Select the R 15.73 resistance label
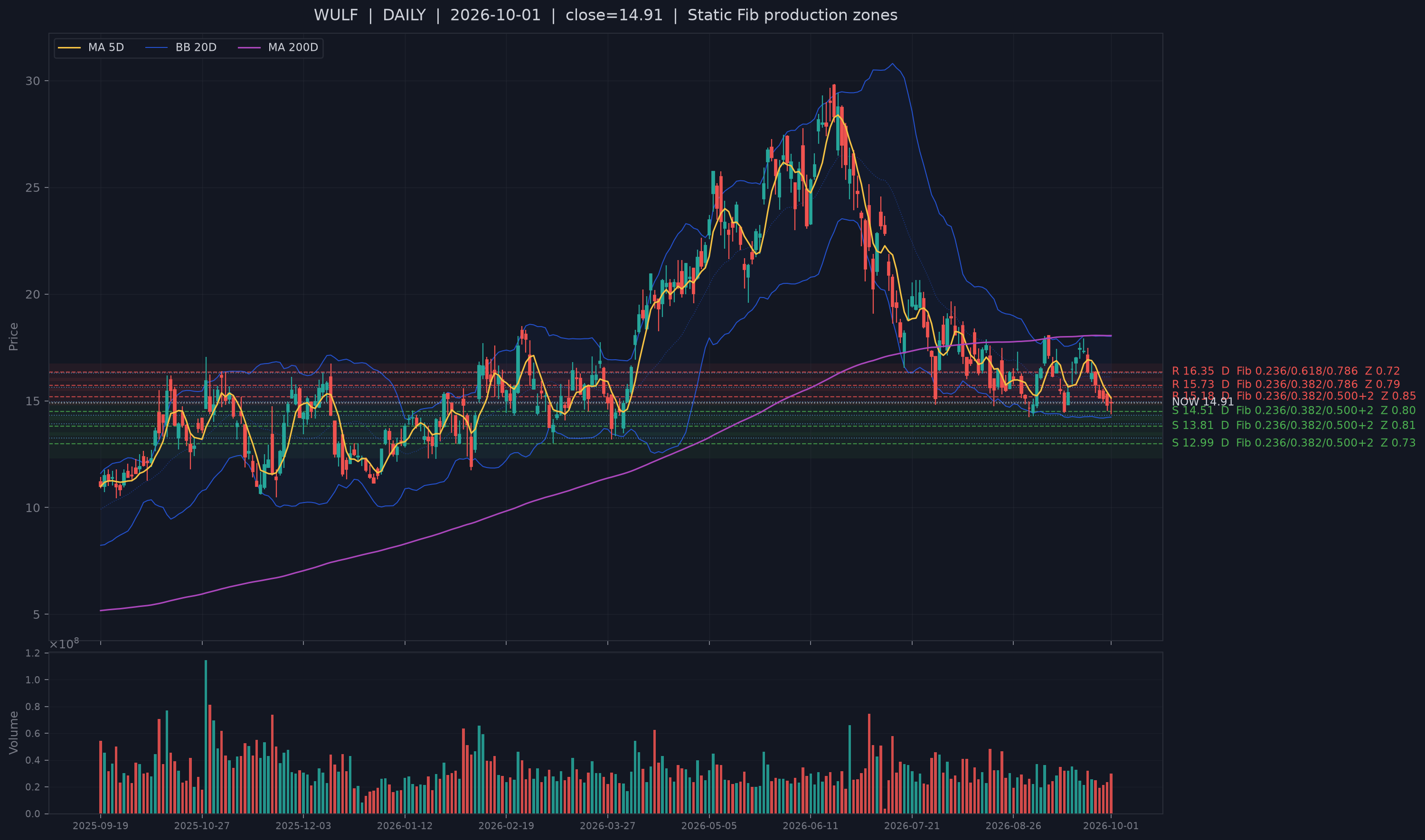The height and width of the screenshot is (840, 1425). (x=1286, y=384)
